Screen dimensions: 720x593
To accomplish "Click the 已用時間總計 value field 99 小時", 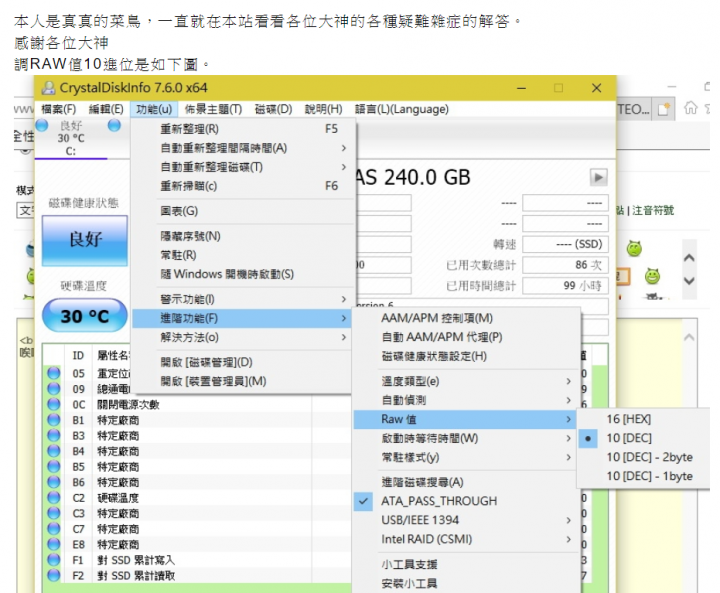I will tap(565, 286).
